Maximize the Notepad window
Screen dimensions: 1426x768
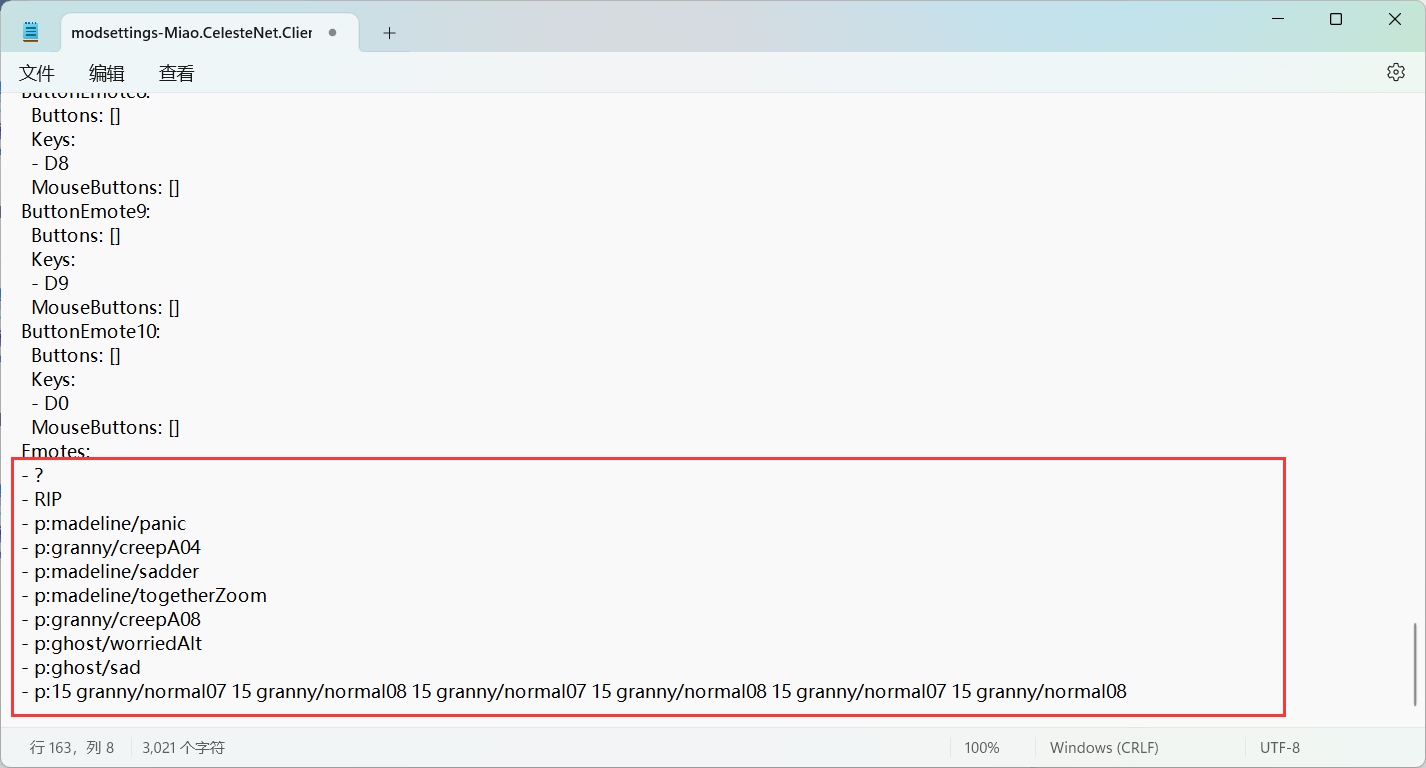coord(1336,19)
